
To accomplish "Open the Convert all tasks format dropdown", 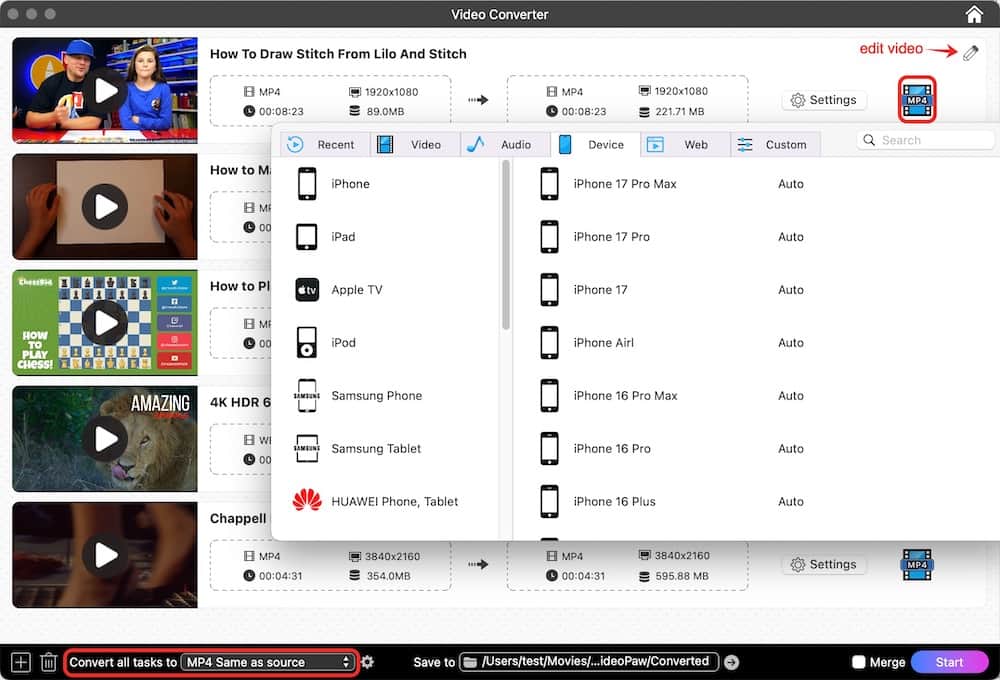I will tap(265, 661).
